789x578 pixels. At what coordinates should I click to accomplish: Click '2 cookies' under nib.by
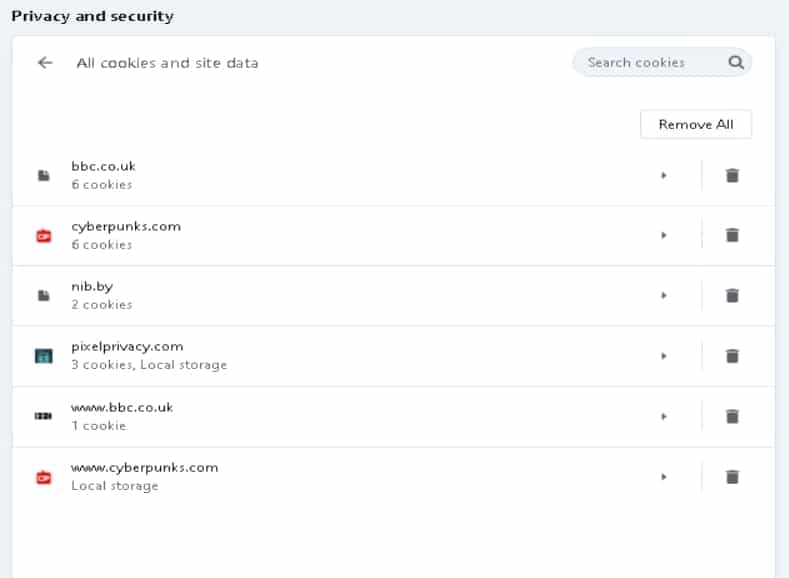pos(102,304)
